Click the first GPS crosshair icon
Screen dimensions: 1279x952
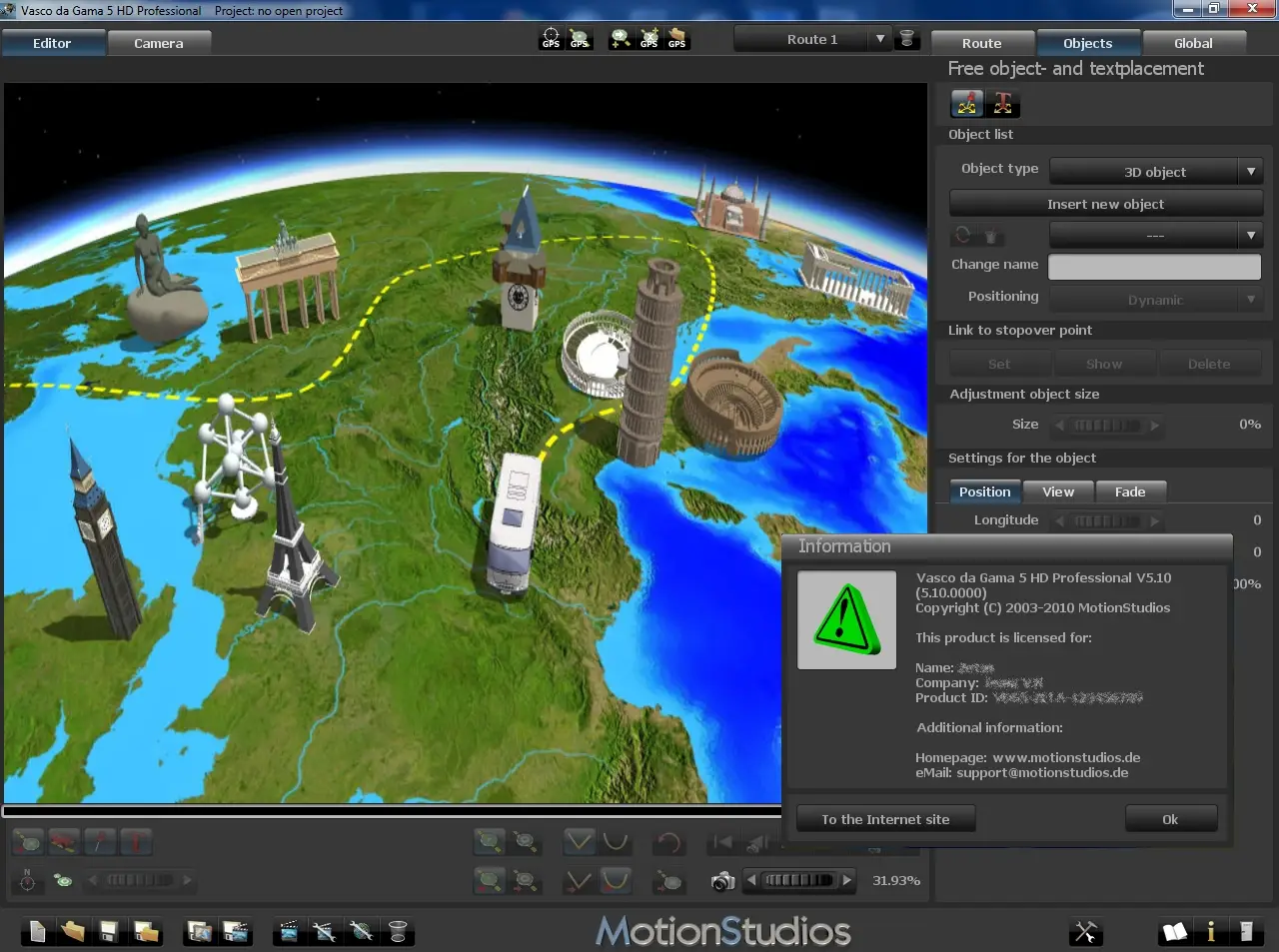click(551, 39)
